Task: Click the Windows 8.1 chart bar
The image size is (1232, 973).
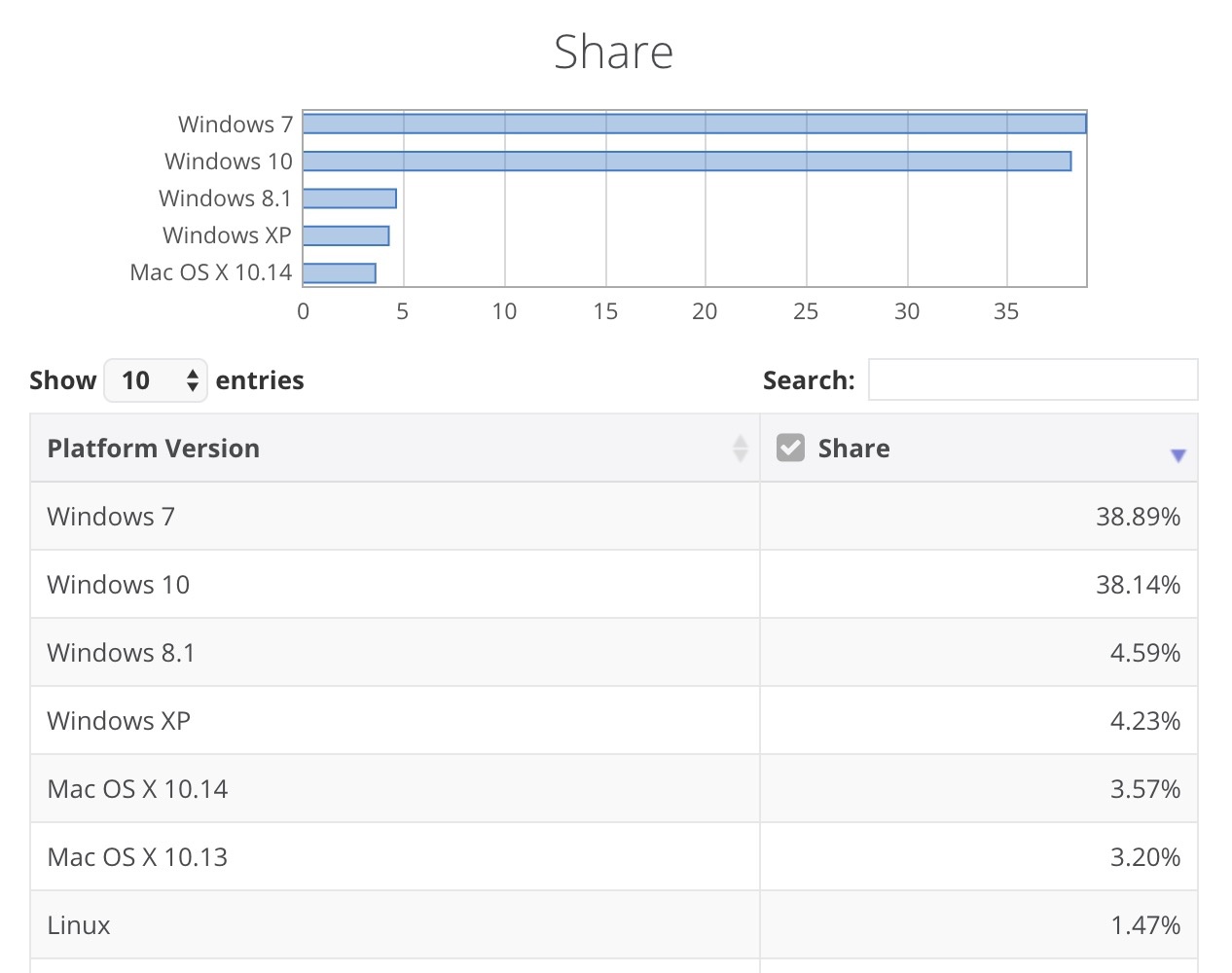Action: point(349,198)
